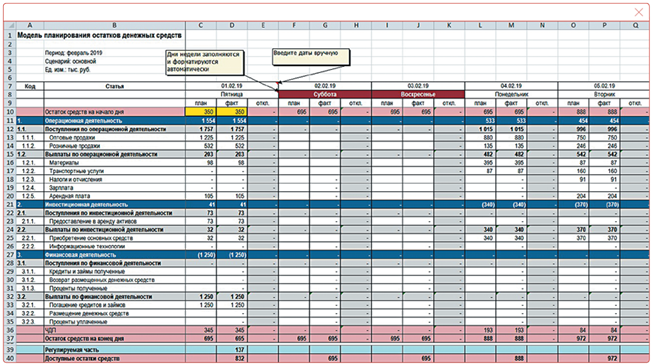This screenshot has width=653, height=364.
Task: Click the 'Статья' header cell
Action: [115, 86]
